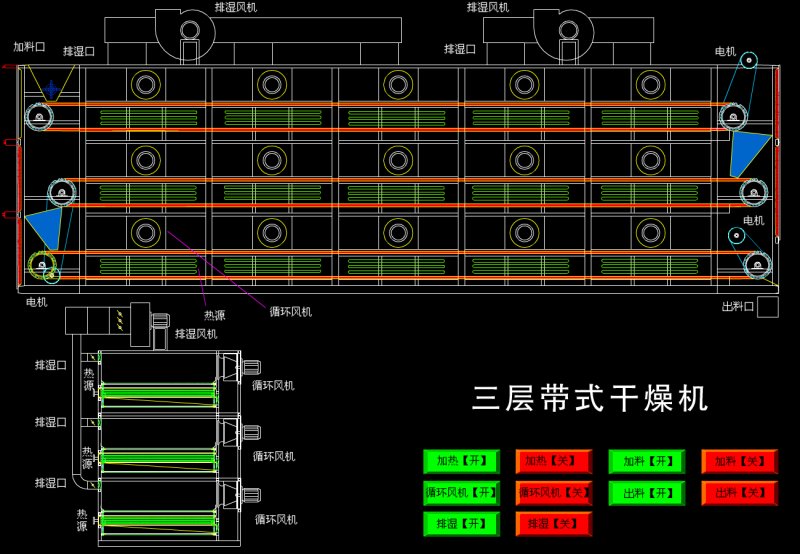Image resolution: width=800 pixels, height=554 pixels.
Task: Start circulation fan via 循环风机【开】
Action: coord(461,492)
